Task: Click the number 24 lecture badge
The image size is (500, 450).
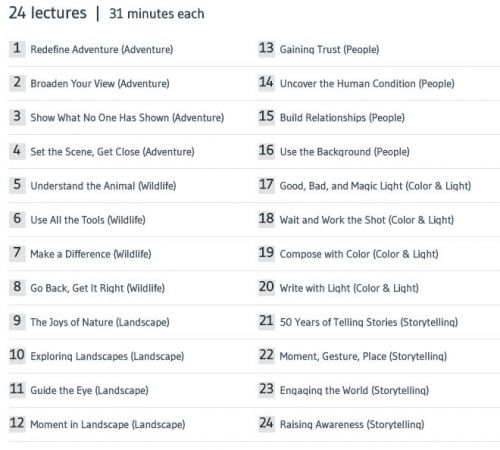Action: coord(266,424)
